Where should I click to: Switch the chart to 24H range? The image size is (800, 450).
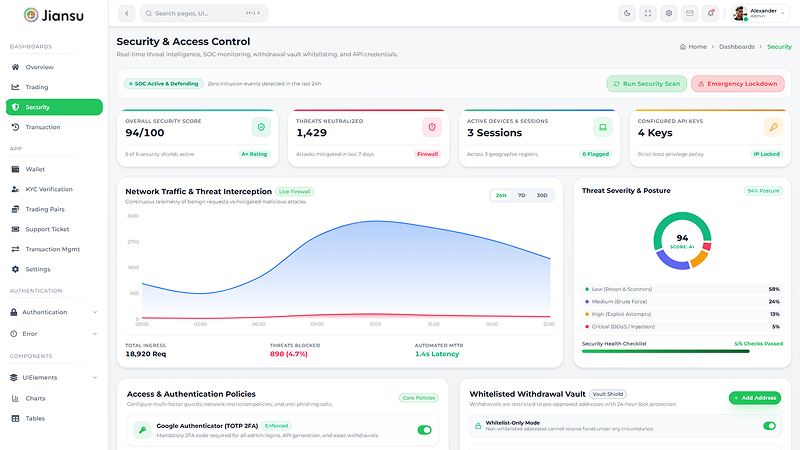pos(501,195)
